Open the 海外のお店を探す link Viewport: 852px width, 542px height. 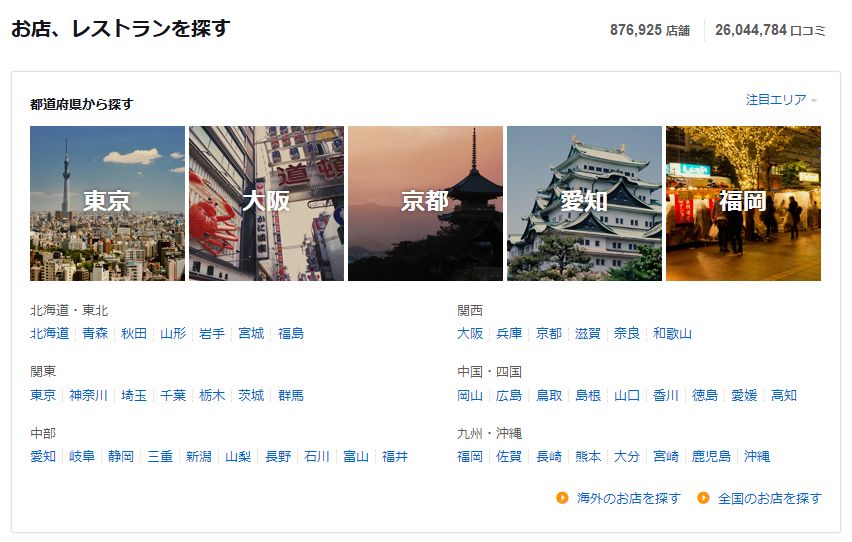628,498
